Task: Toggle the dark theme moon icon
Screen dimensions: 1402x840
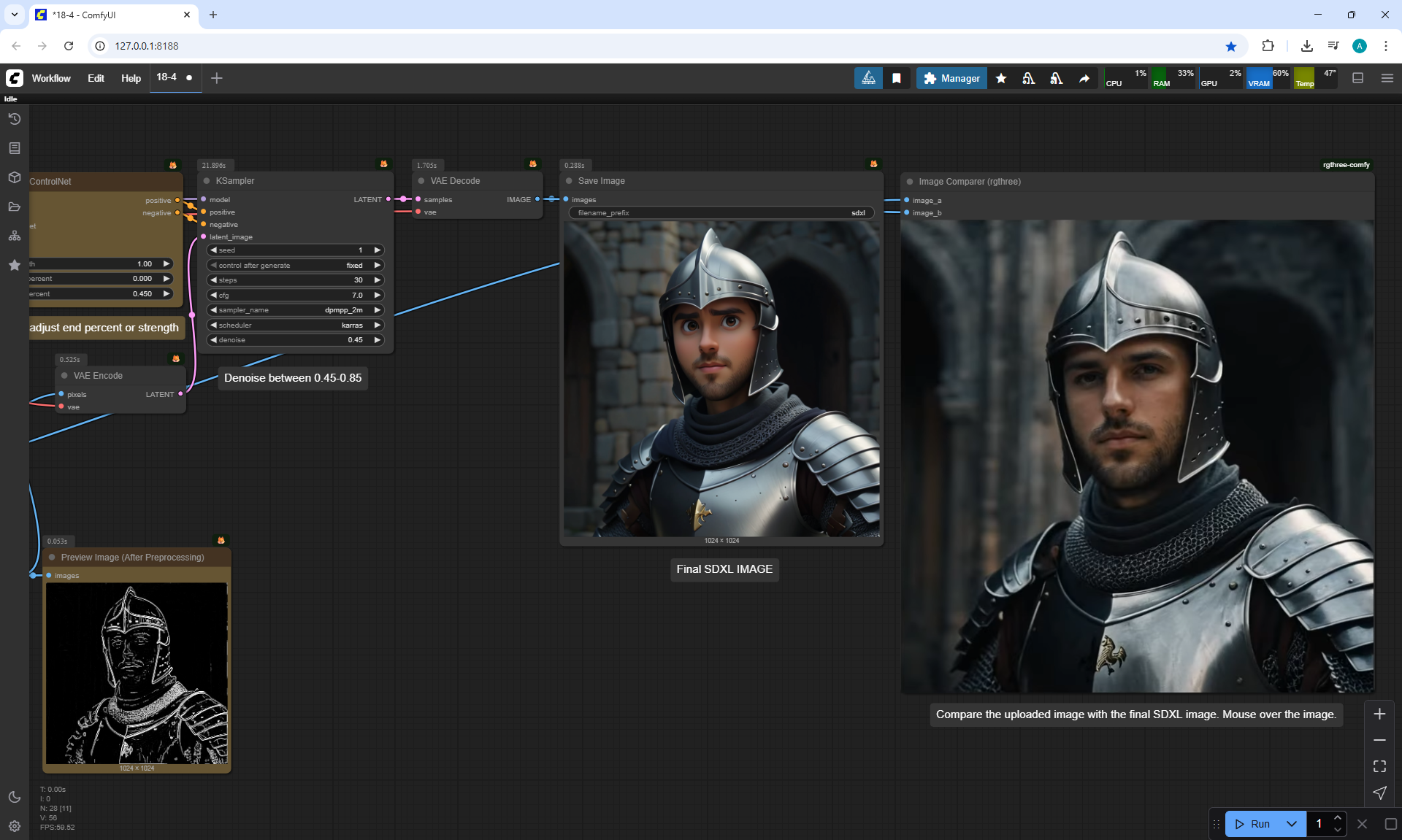Action: [14, 797]
